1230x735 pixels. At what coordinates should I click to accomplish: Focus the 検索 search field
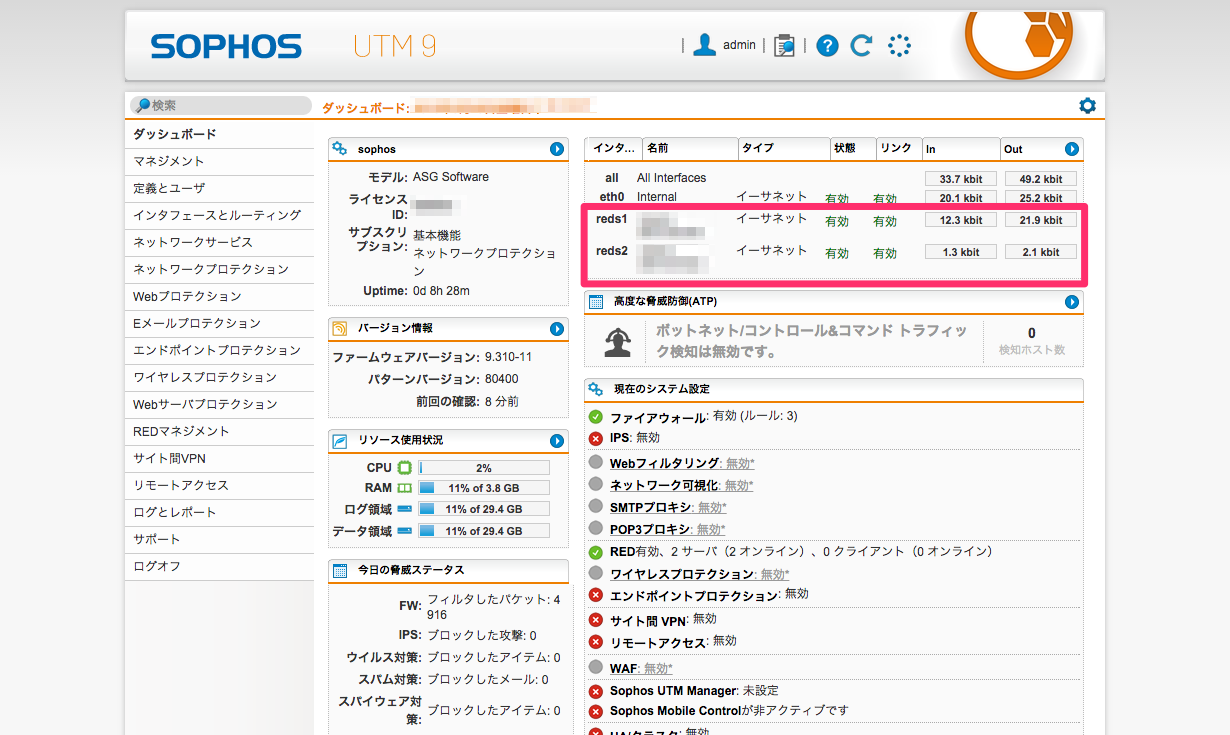tap(221, 105)
